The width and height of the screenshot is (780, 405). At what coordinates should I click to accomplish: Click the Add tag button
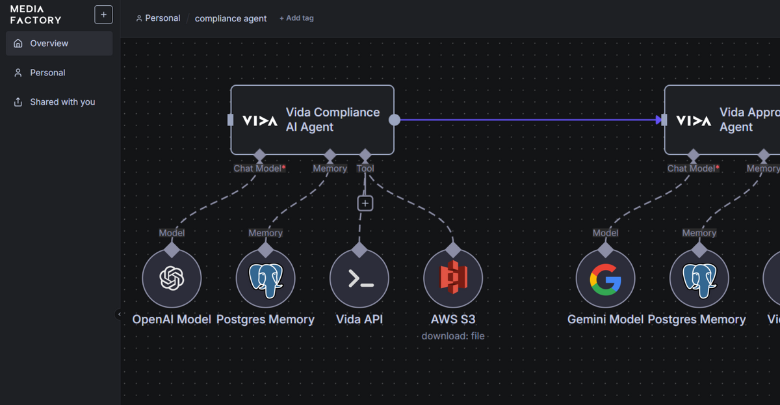295,18
